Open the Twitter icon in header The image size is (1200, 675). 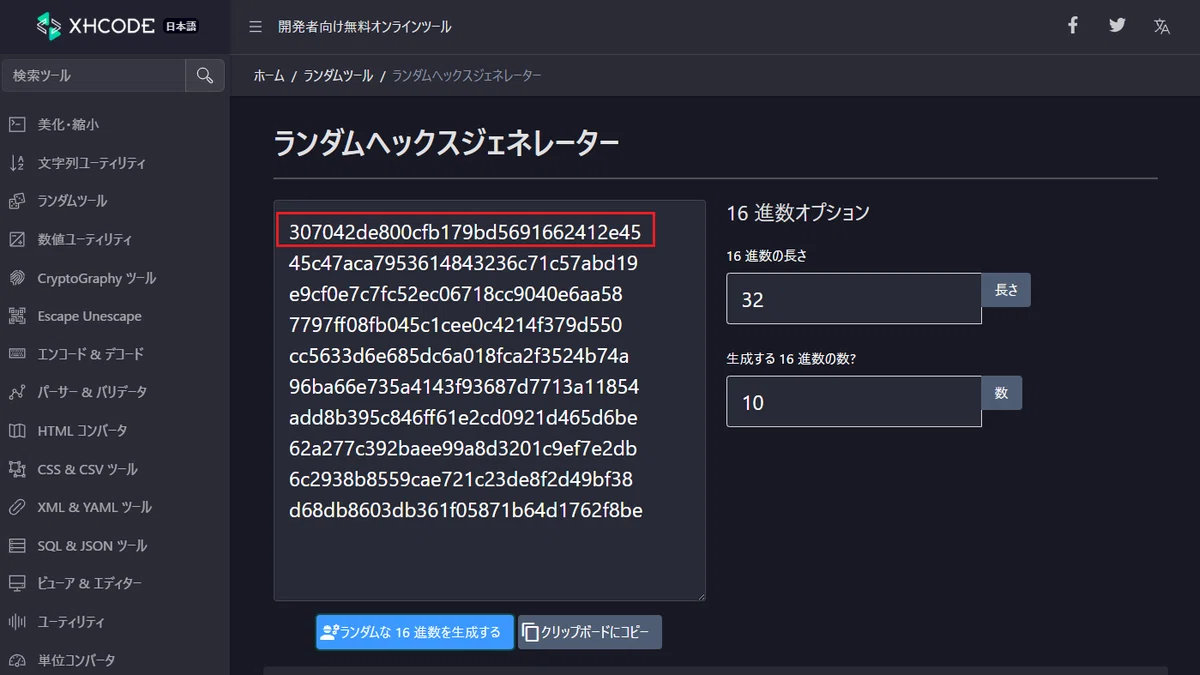1117,26
